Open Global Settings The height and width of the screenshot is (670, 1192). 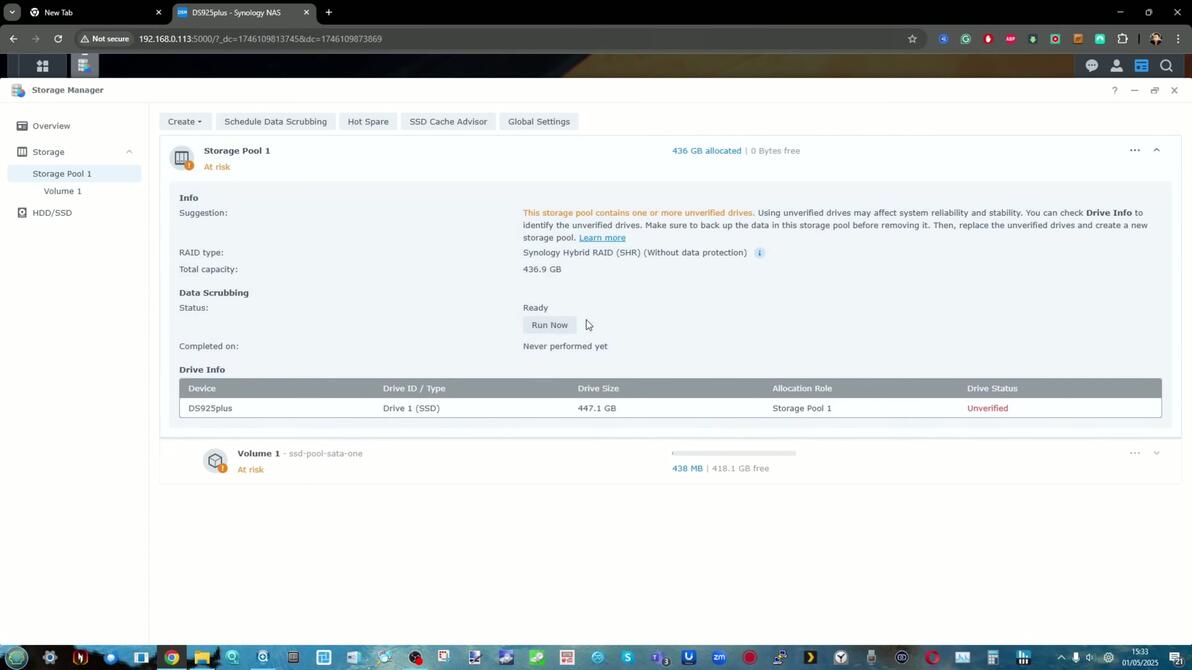[538, 122]
